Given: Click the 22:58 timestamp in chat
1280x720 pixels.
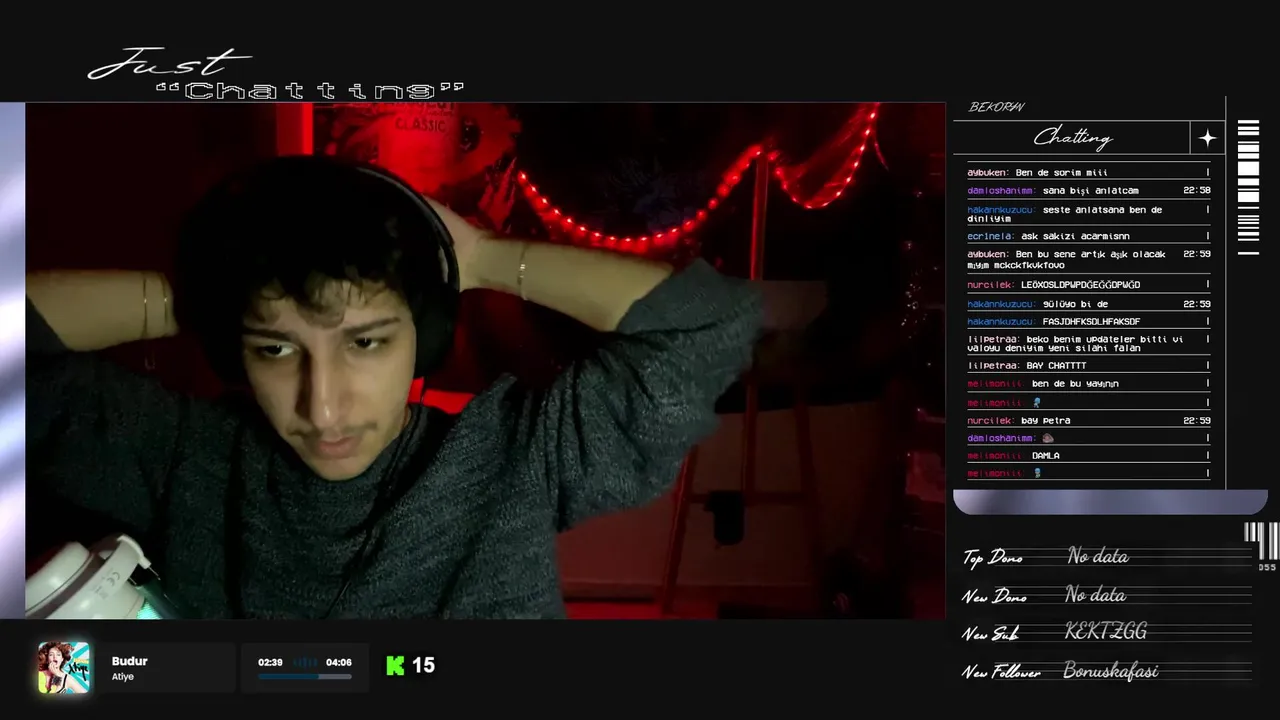Looking at the screenshot, I should [1197, 190].
